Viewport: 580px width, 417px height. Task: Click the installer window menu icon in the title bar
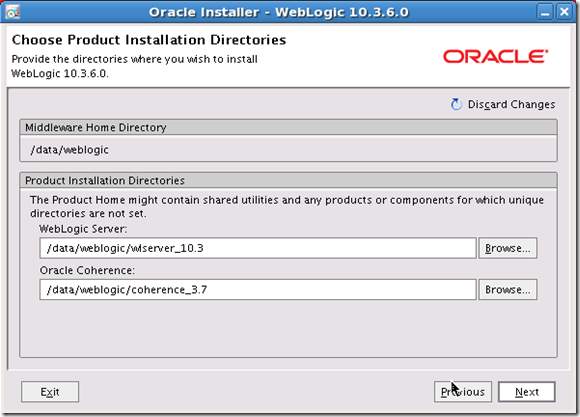click(x=13, y=12)
